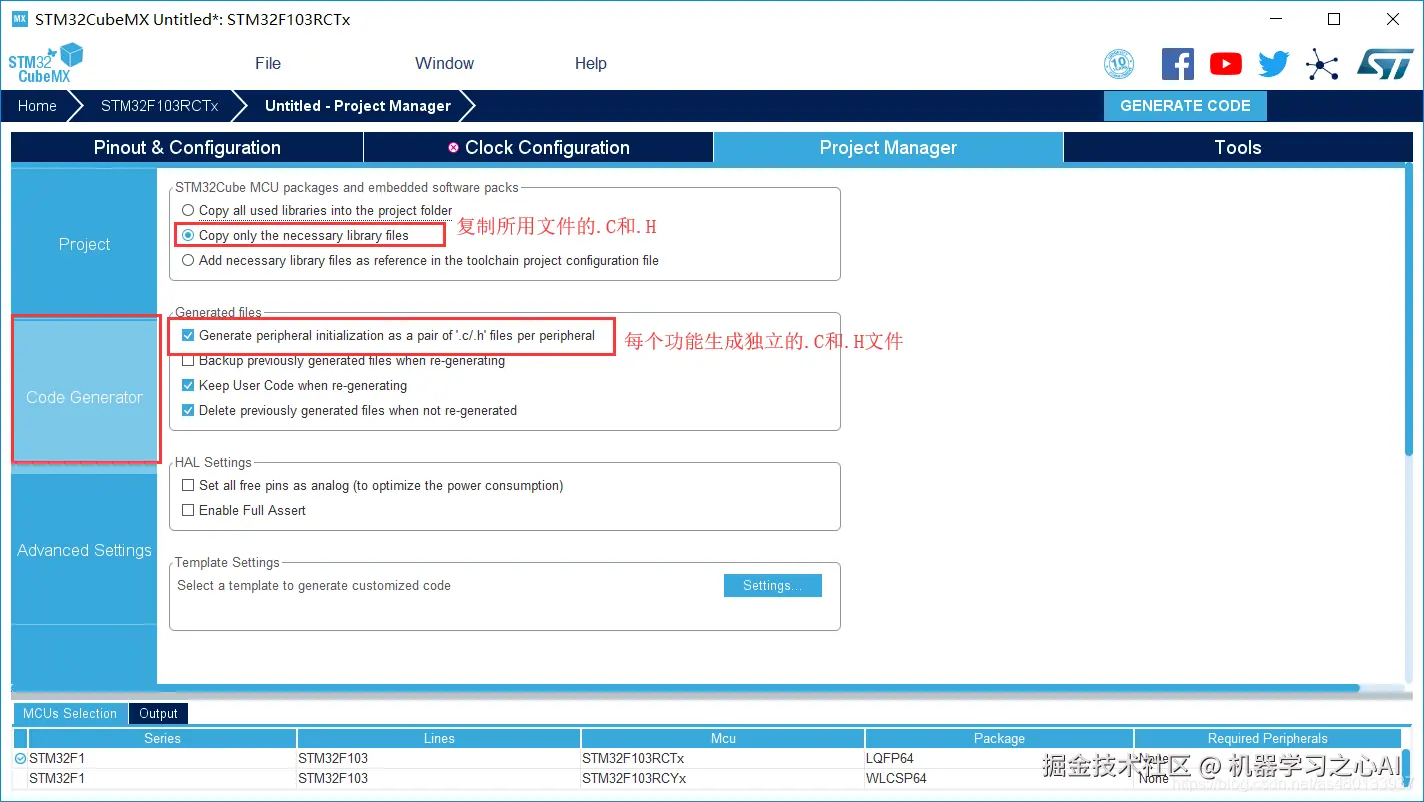Image resolution: width=1424 pixels, height=802 pixels.
Task: Switch to the Tools tab
Action: [1238, 148]
